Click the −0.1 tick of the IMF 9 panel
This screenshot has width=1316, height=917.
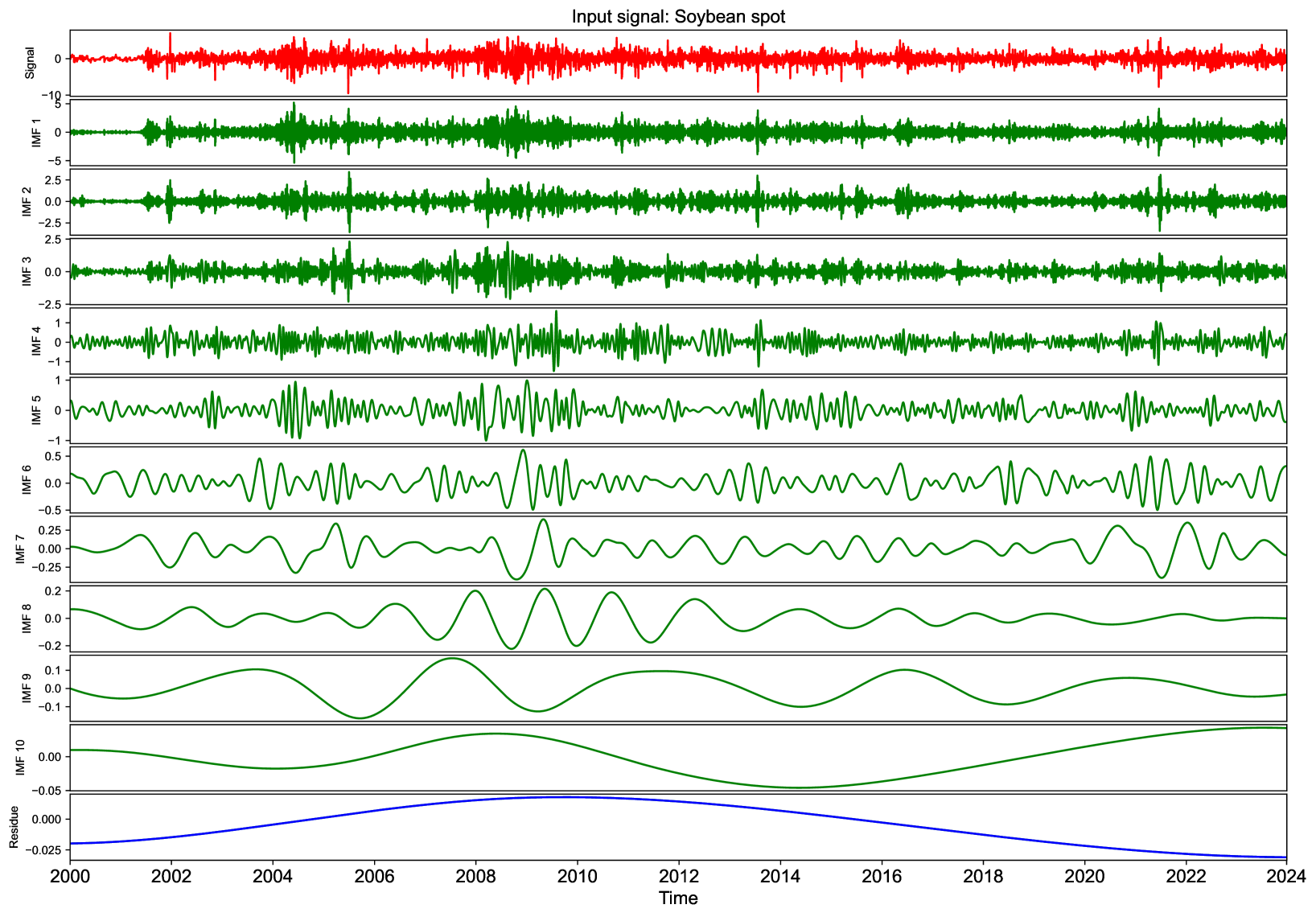coord(50,706)
